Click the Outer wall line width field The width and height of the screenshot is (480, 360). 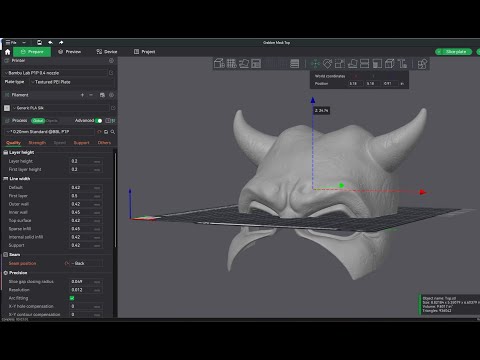(86, 204)
